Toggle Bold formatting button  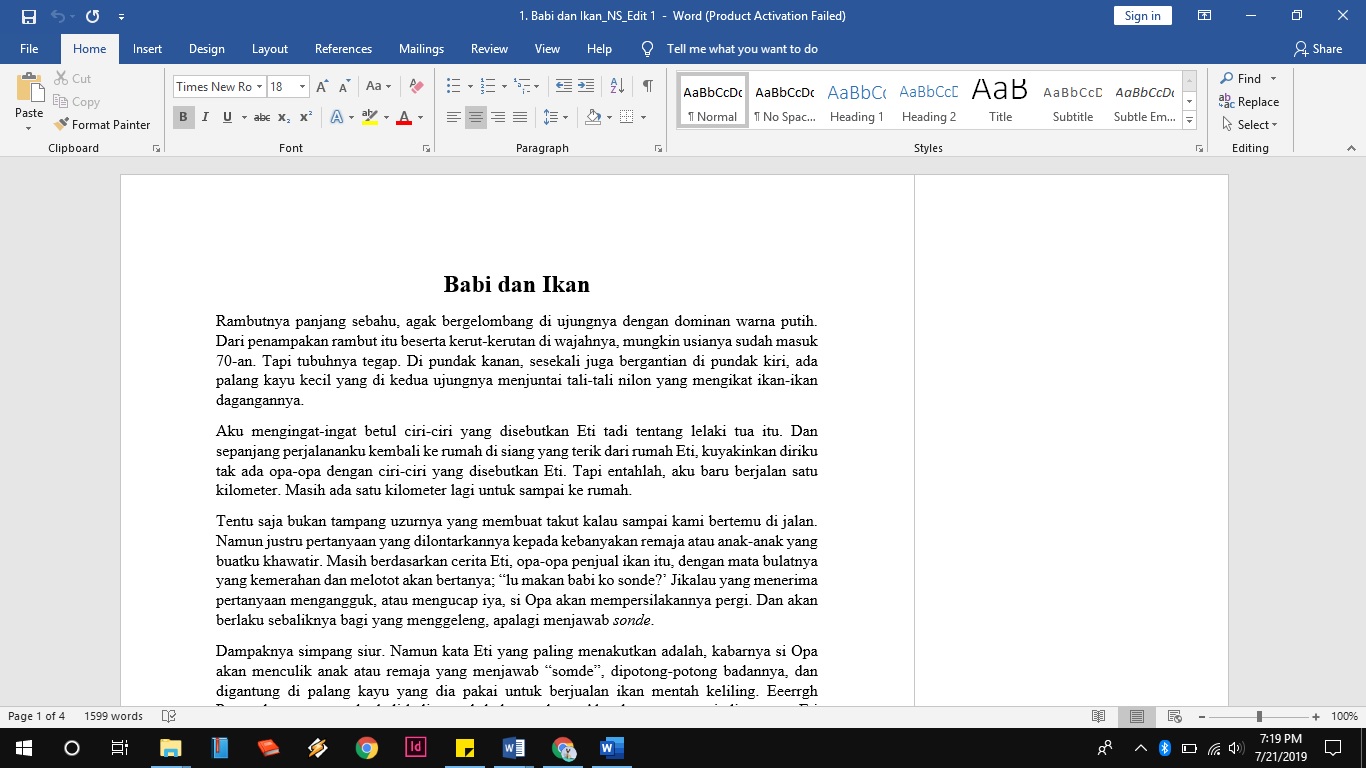(x=183, y=117)
